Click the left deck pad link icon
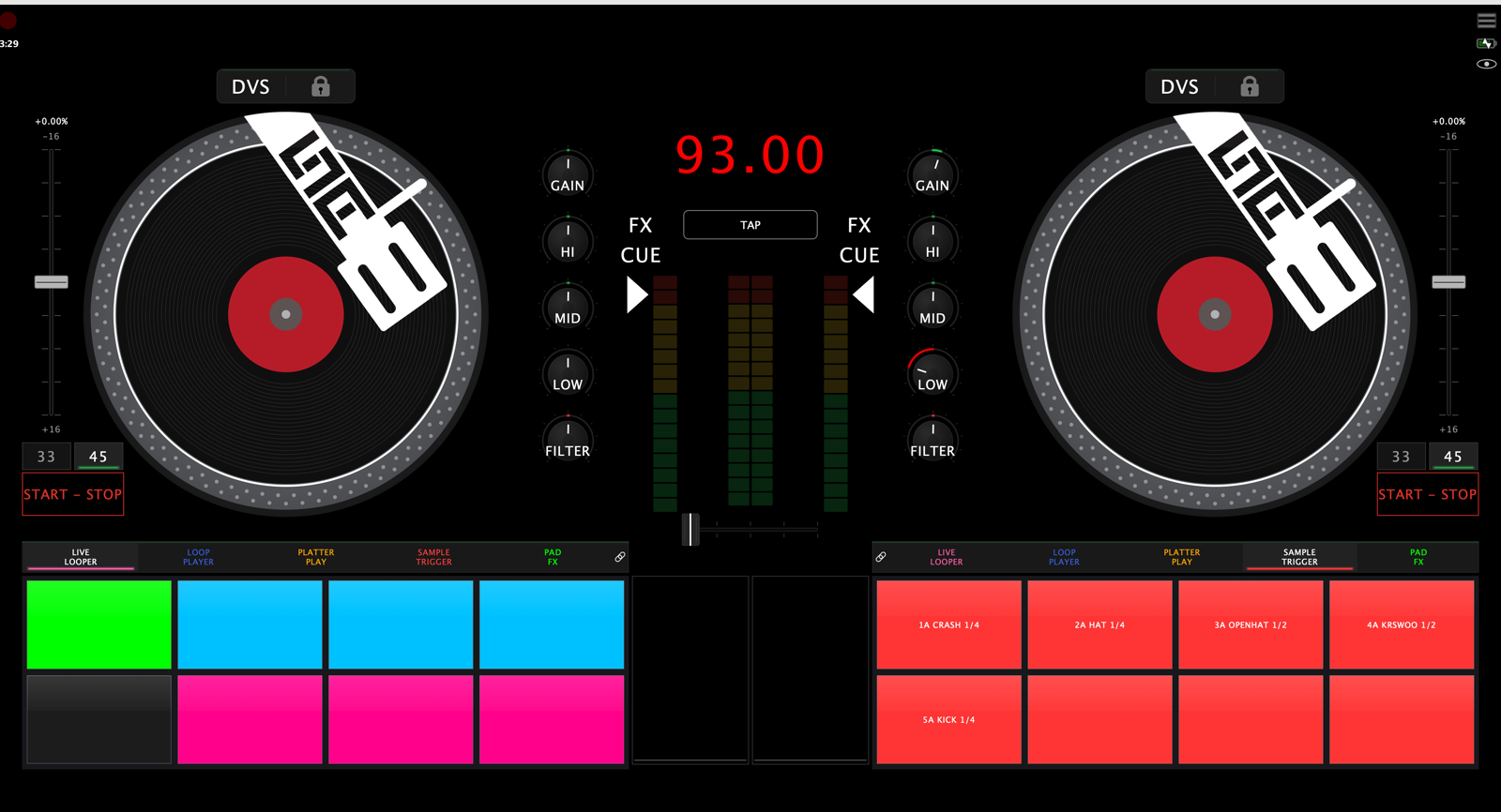The image size is (1501, 812). coord(620,557)
